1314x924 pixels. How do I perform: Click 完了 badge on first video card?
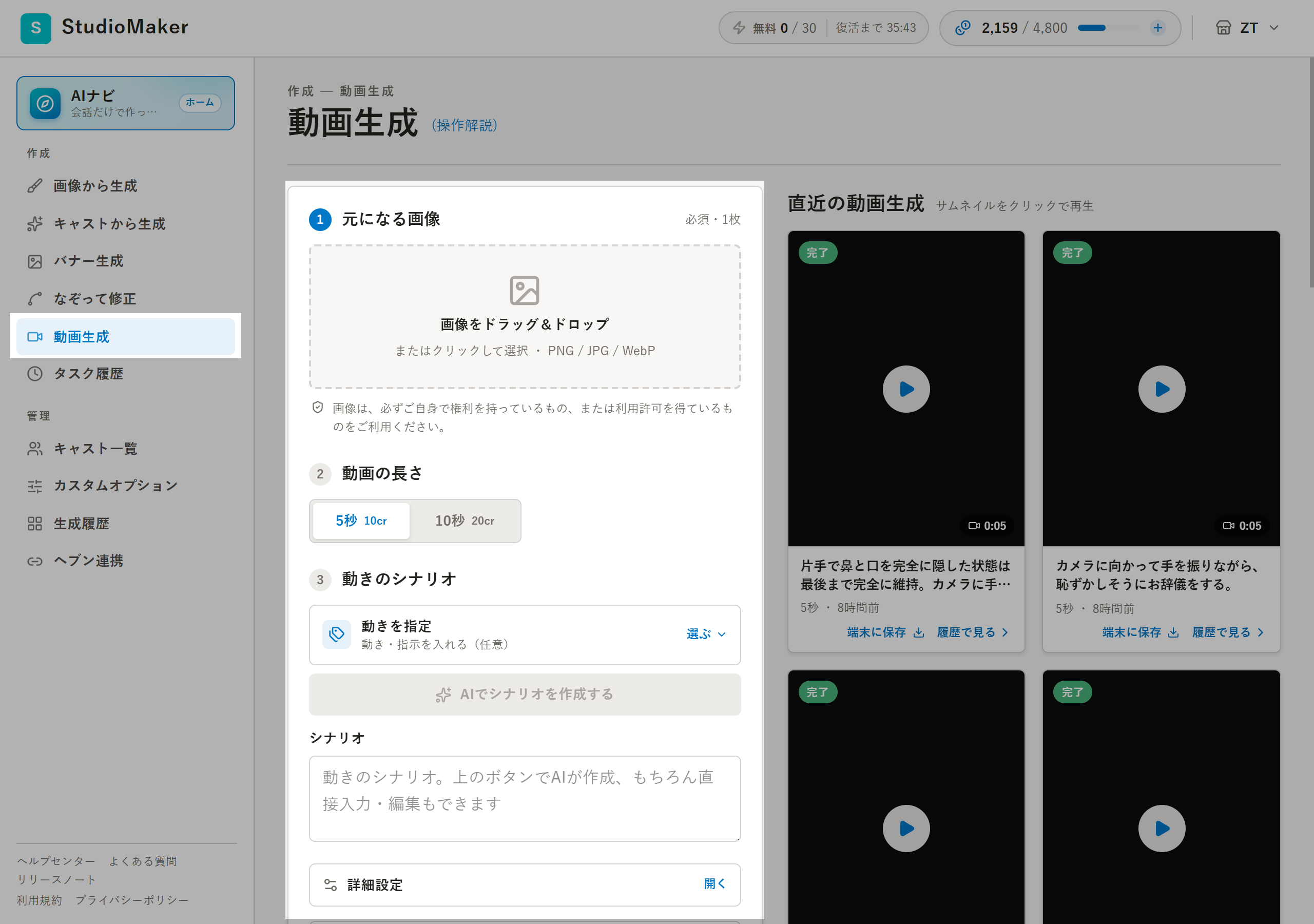818,253
